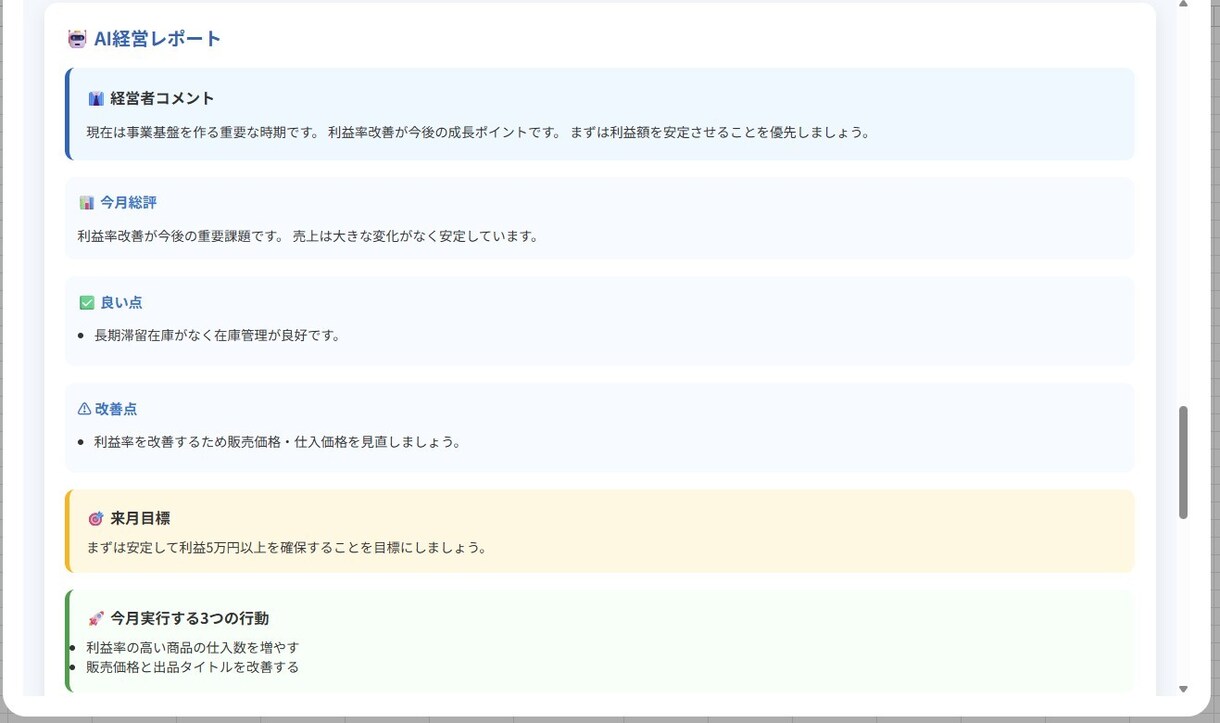Click the 今月総評 section title
Image resolution: width=1220 pixels, height=723 pixels.
click(x=128, y=203)
